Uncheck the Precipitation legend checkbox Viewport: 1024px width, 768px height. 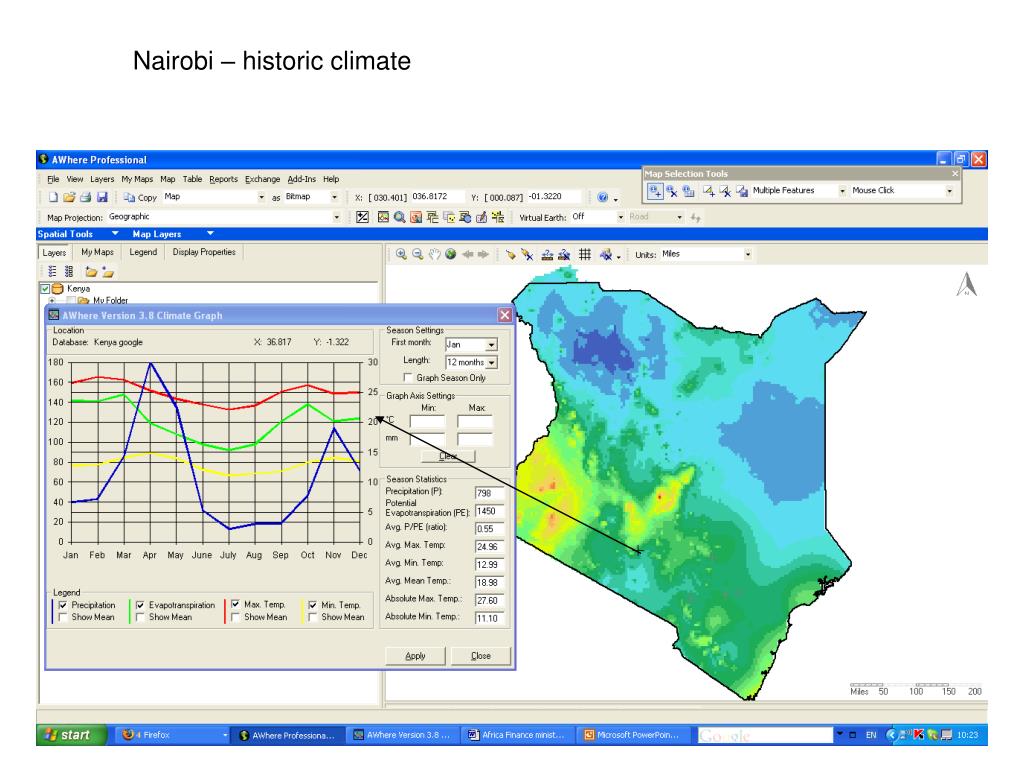[x=63, y=605]
